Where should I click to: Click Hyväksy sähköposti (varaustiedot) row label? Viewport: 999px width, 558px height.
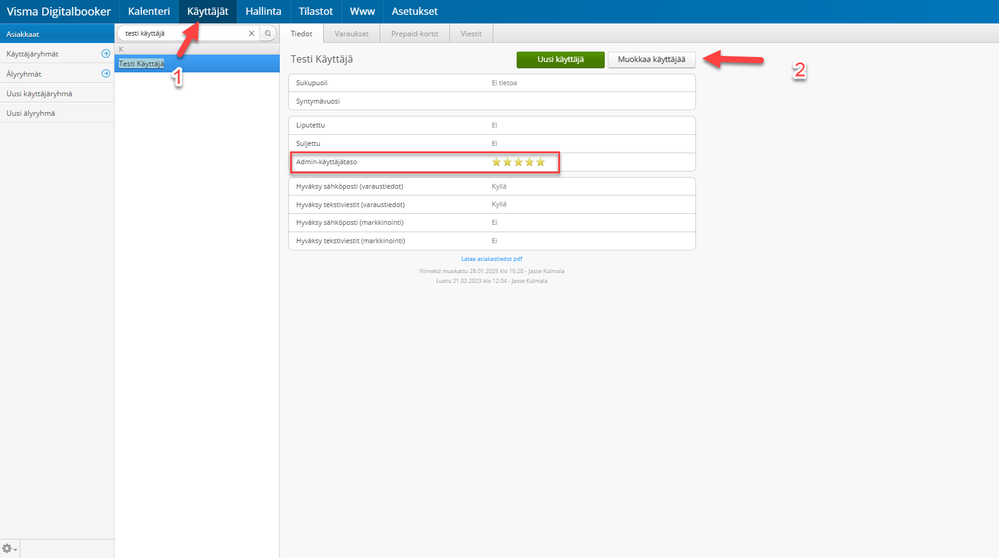click(350, 187)
